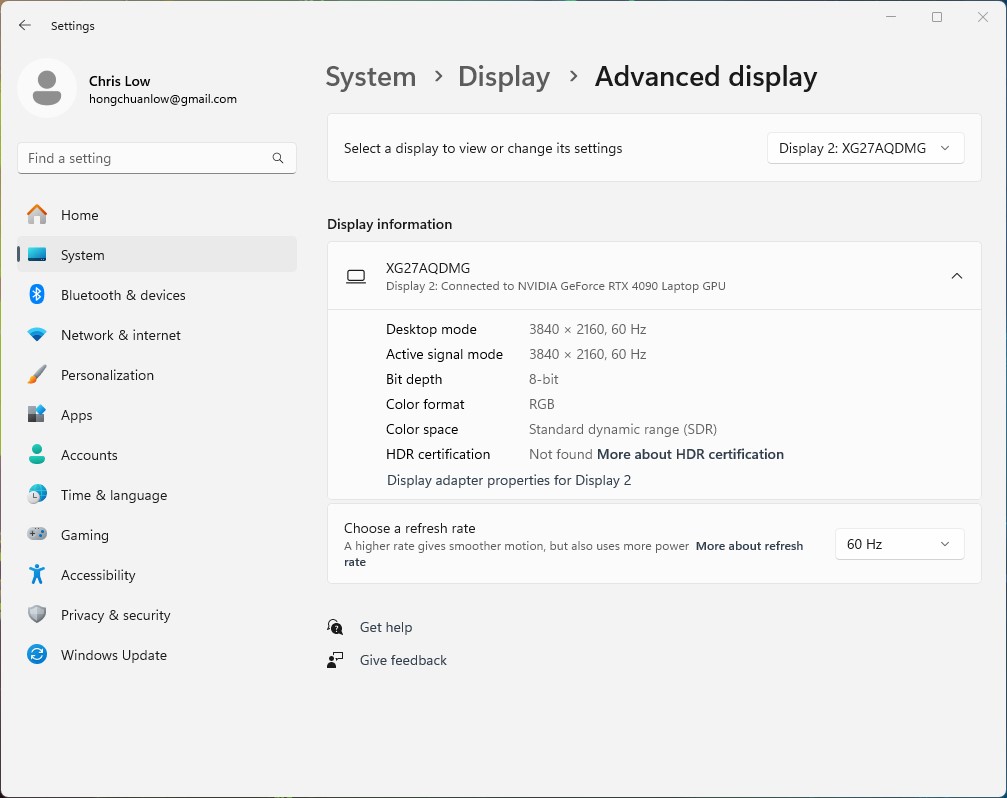Click the Network & internet Wi-Fi icon
Screen dimensions: 1007x798
tap(37, 335)
